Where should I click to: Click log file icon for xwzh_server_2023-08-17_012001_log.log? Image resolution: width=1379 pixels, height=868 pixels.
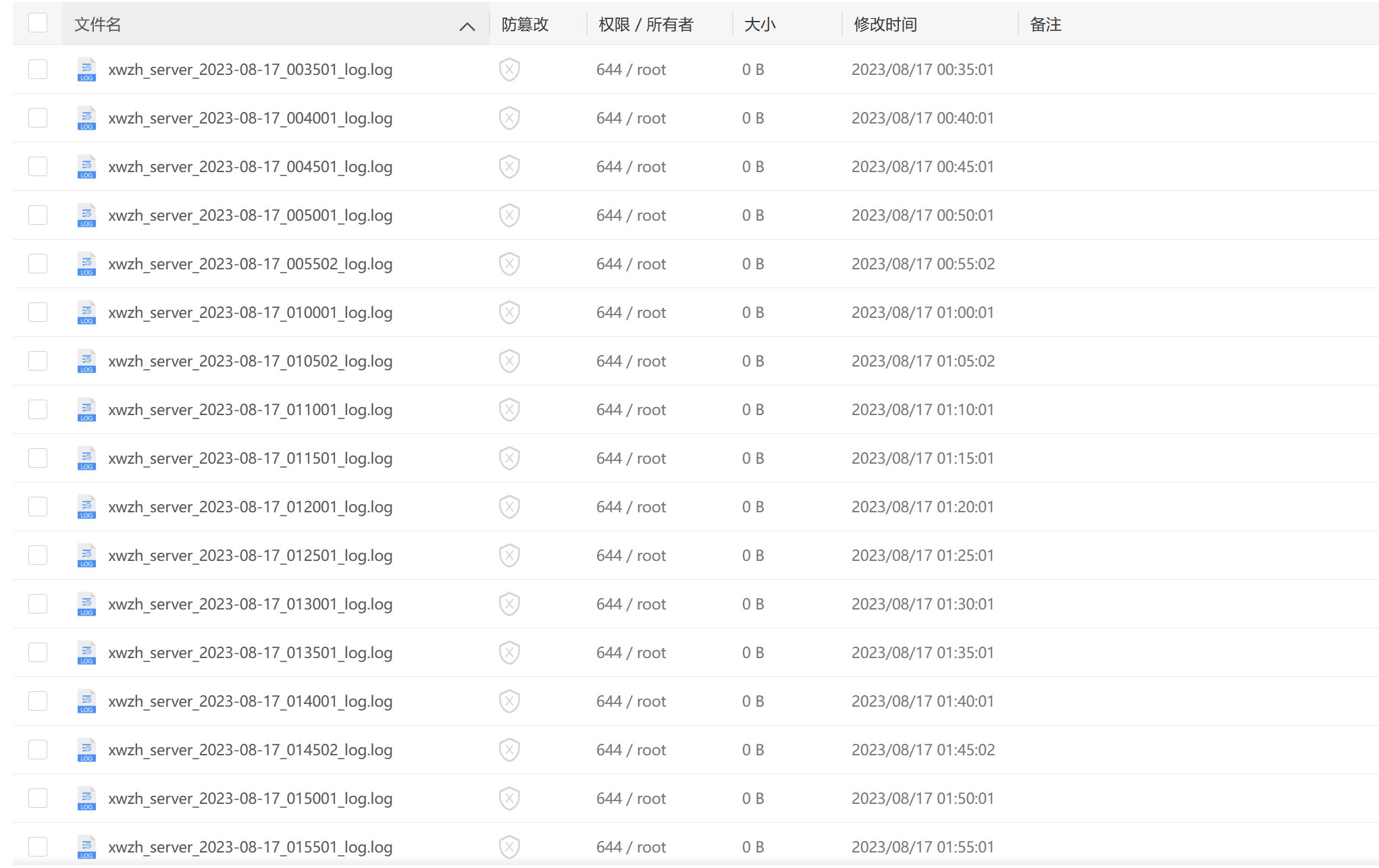tap(86, 507)
